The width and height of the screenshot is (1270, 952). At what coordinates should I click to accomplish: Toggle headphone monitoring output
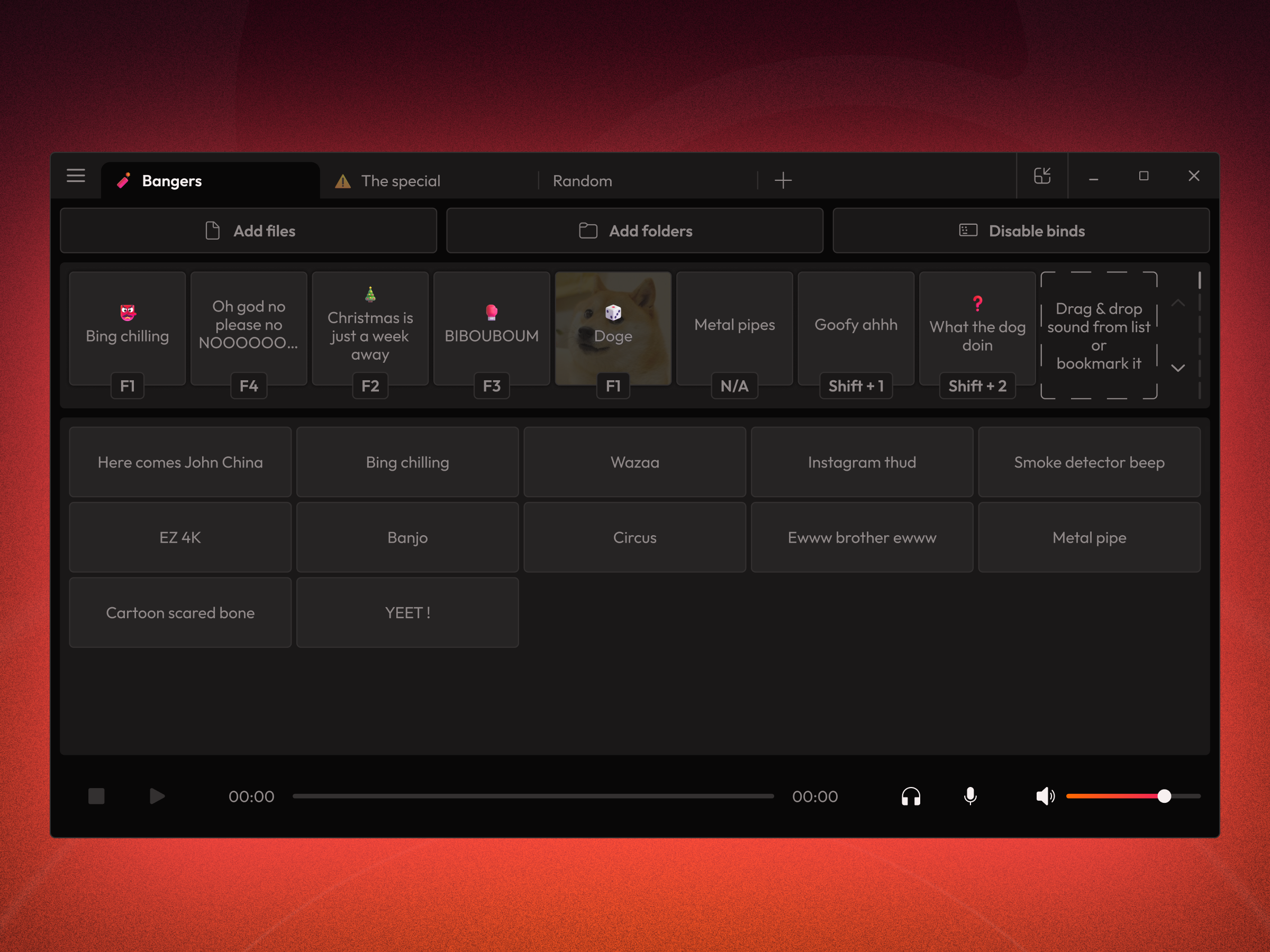tap(911, 797)
